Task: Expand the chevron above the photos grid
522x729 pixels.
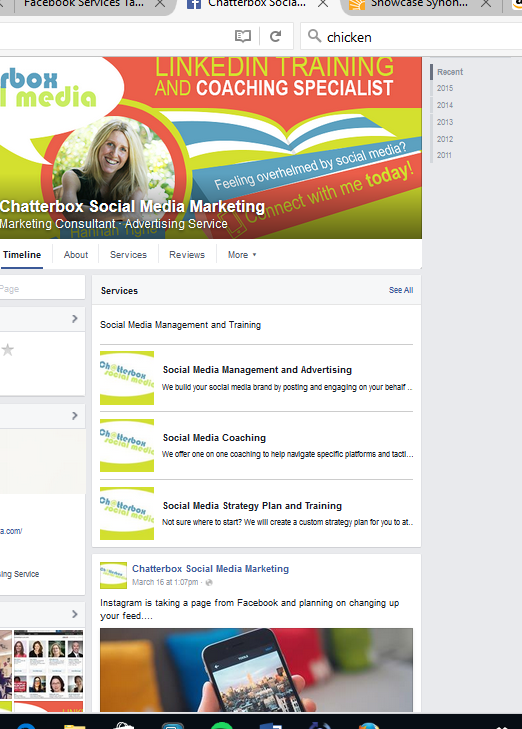Action: 75,614
